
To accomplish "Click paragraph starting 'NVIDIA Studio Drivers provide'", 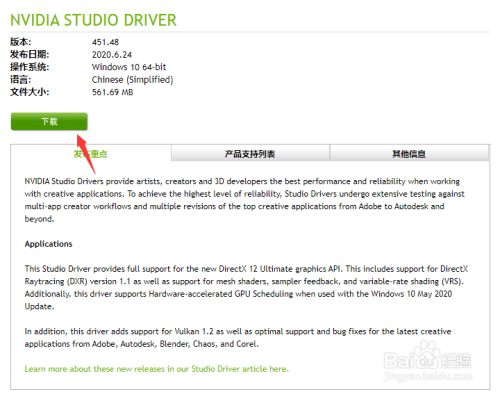I will pos(244,200).
